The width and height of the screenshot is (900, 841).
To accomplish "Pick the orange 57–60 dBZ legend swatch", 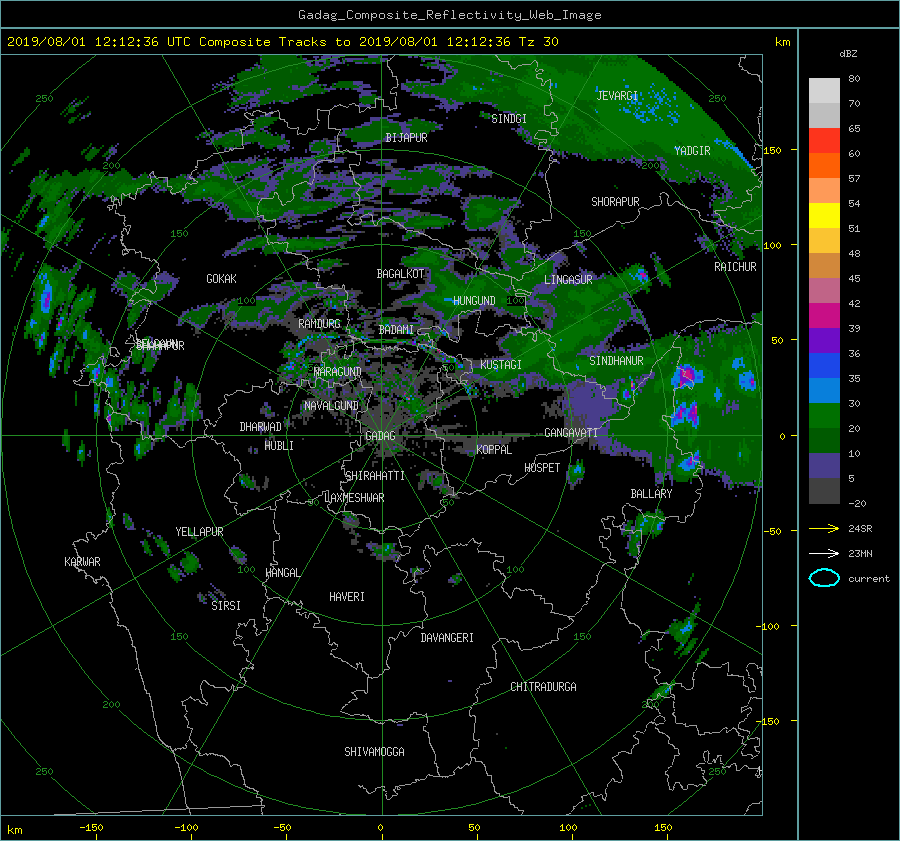I will [x=824, y=166].
